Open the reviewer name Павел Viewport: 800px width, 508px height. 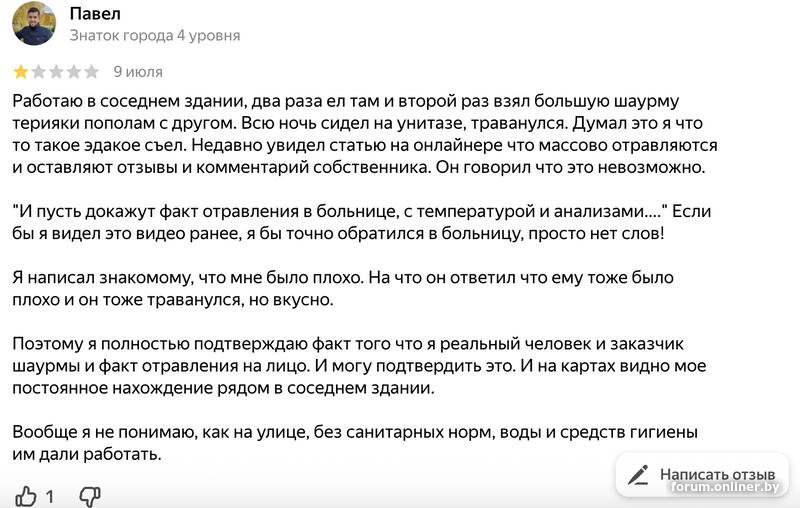(x=94, y=13)
